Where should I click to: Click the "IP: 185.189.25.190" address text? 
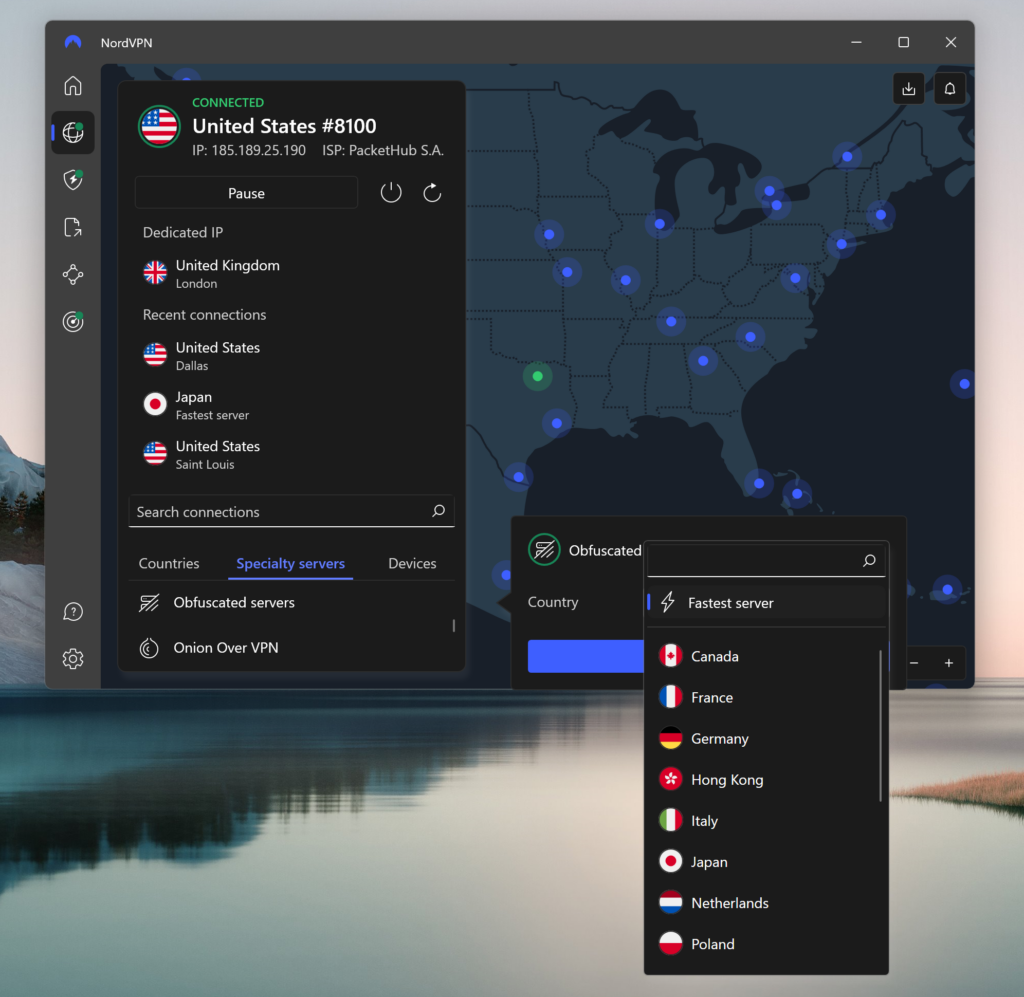click(249, 150)
